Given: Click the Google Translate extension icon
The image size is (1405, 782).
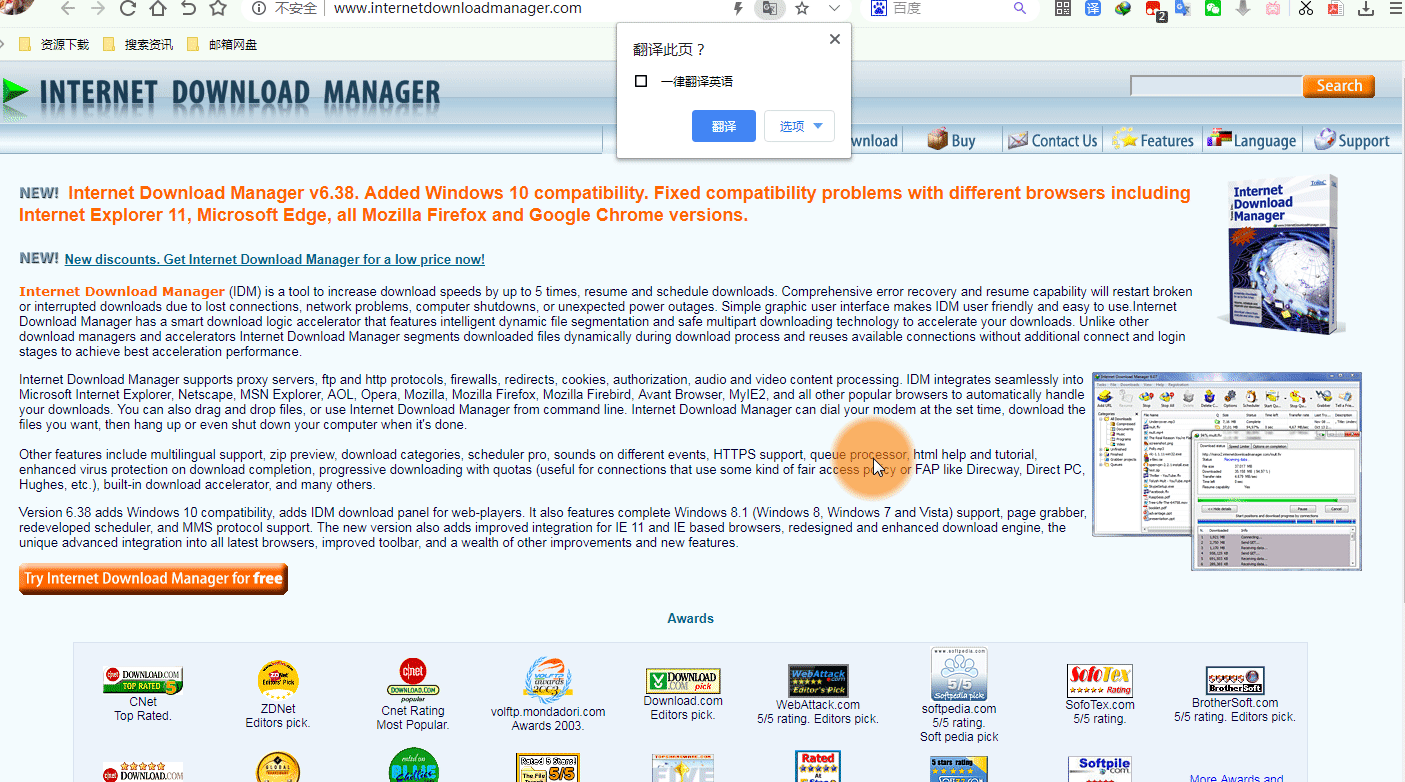Looking at the screenshot, I should click(1184, 9).
